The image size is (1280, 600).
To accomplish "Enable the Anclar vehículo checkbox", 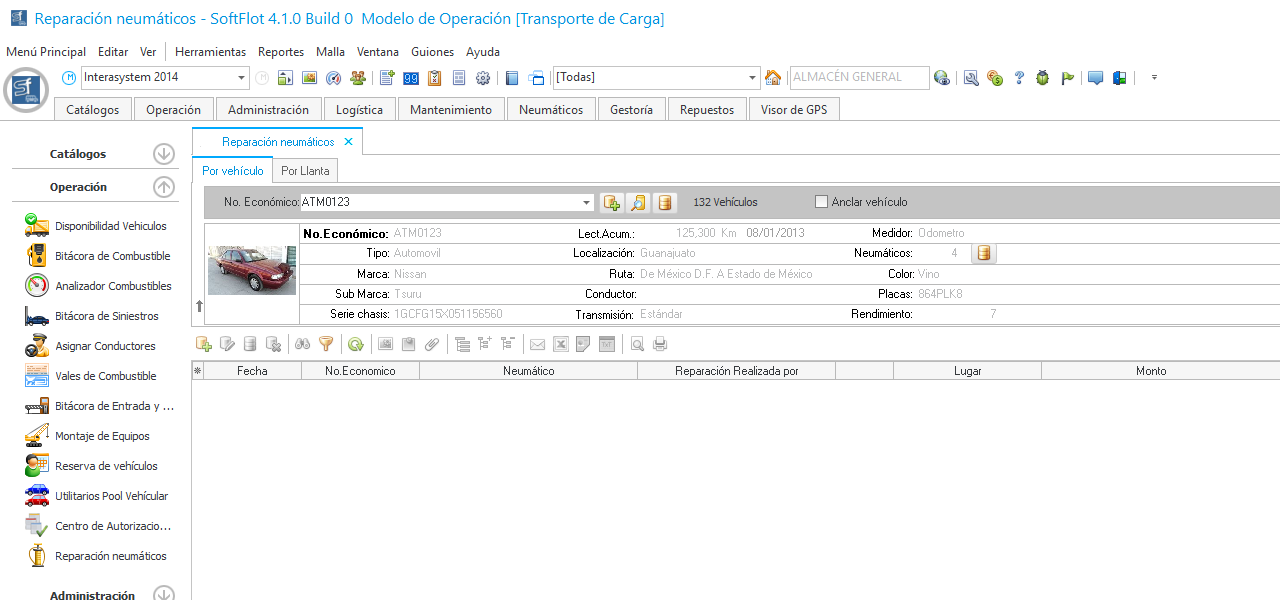I will pos(822,202).
